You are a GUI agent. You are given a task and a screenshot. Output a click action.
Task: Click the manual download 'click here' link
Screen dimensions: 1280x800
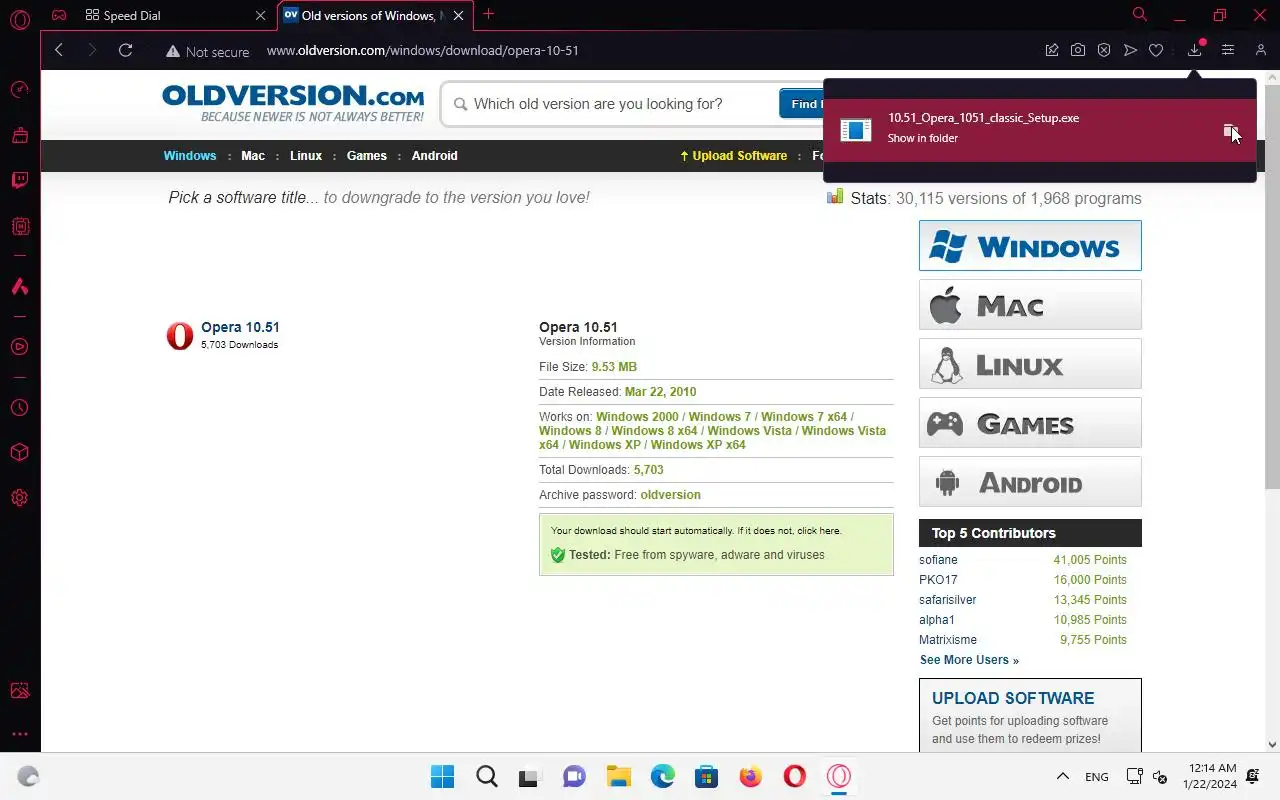pos(819,531)
